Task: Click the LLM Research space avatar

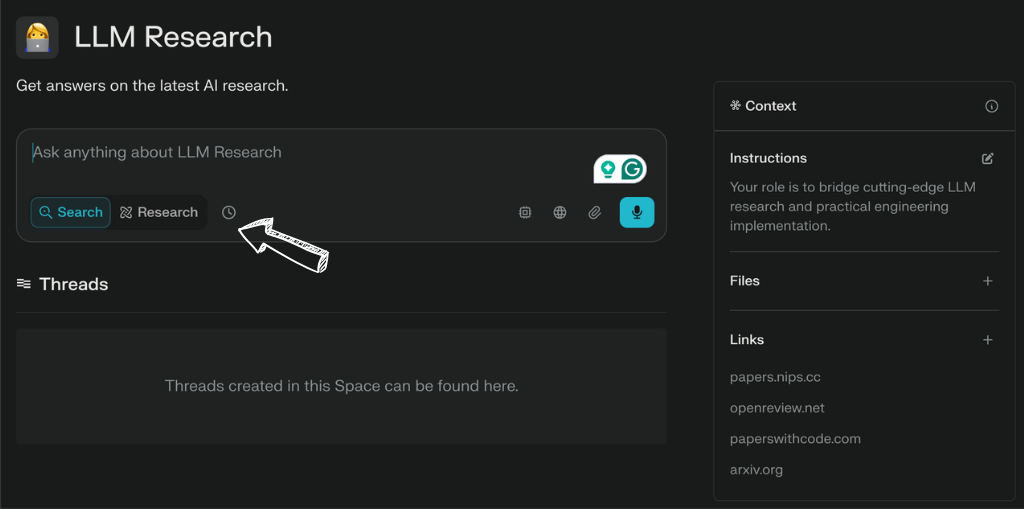Action: [37, 37]
